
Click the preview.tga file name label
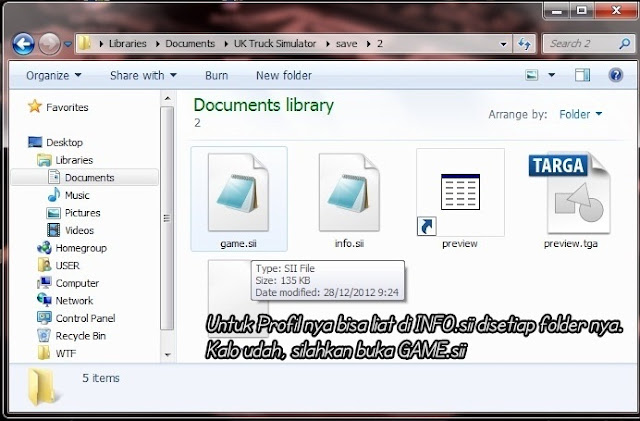[x=571, y=244]
